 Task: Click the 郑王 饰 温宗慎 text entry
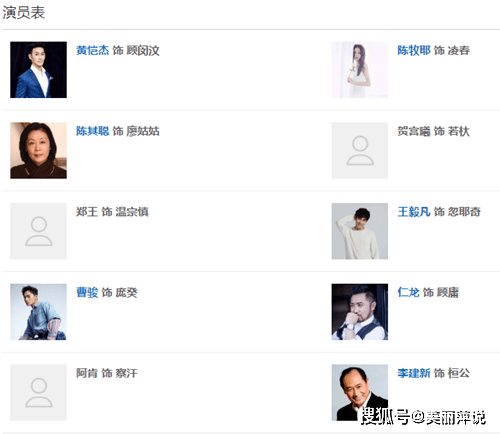tap(112, 212)
